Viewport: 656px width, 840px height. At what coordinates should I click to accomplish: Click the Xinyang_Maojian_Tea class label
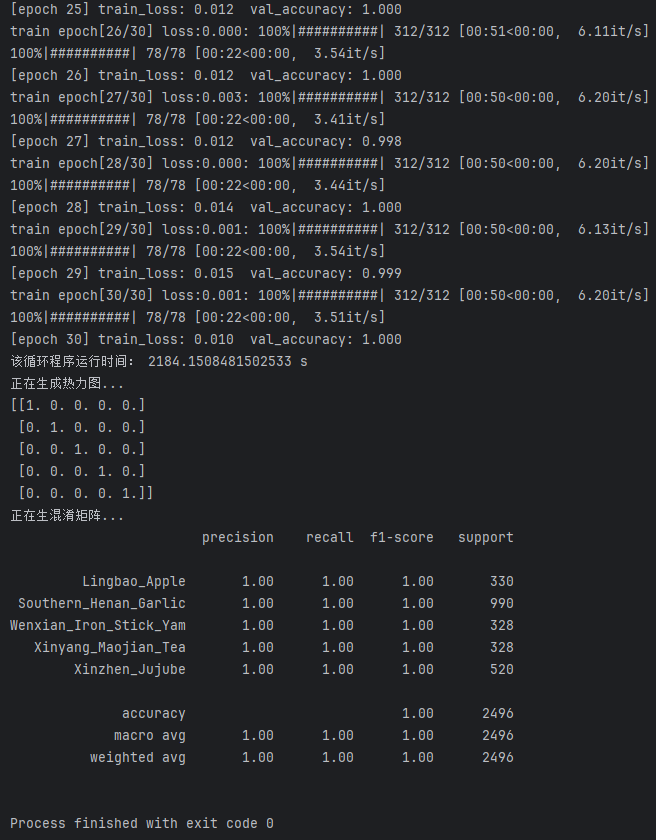[110, 647]
